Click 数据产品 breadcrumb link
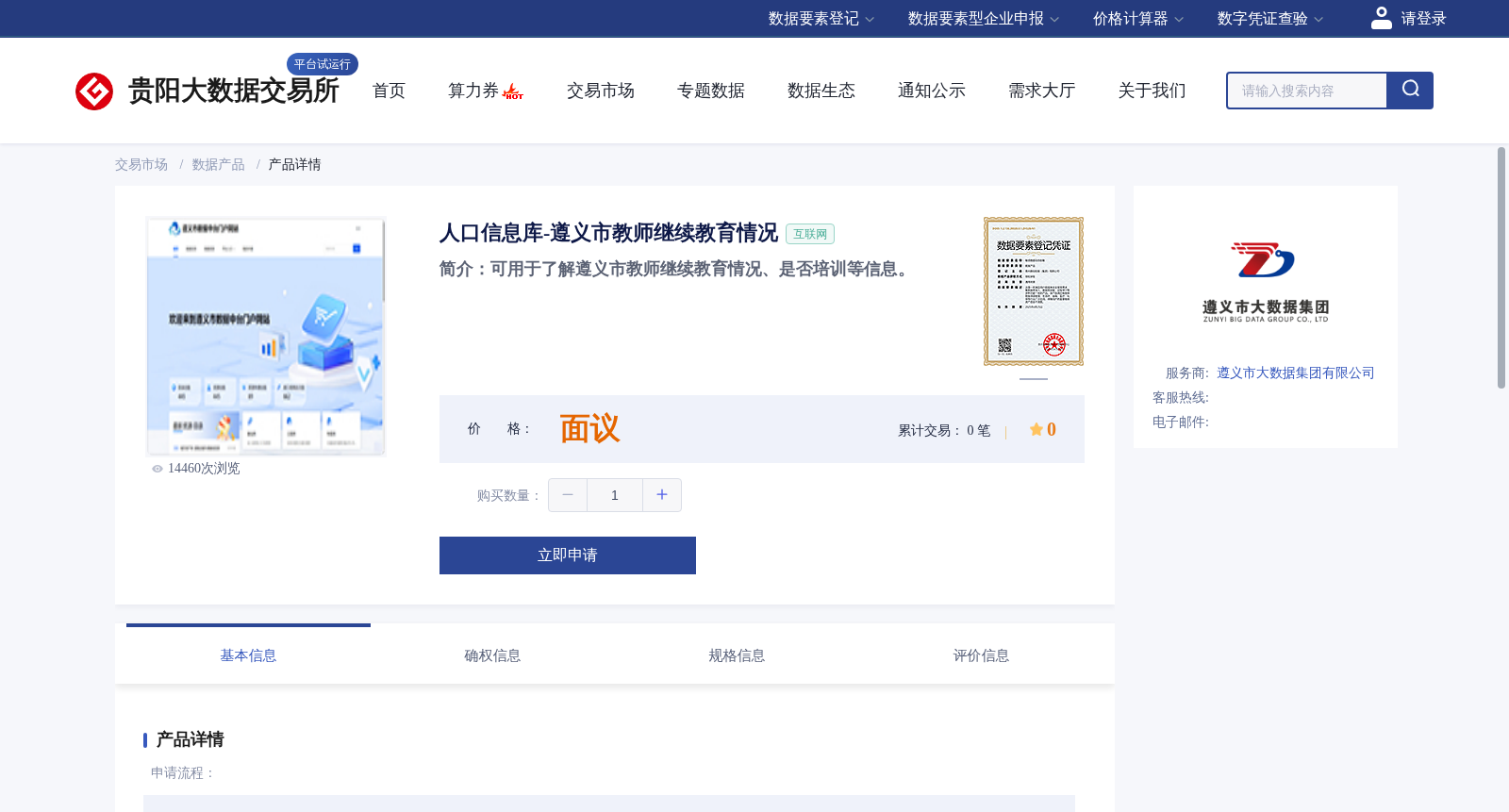This screenshot has width=1509, height=812. (x=219, y=165)
